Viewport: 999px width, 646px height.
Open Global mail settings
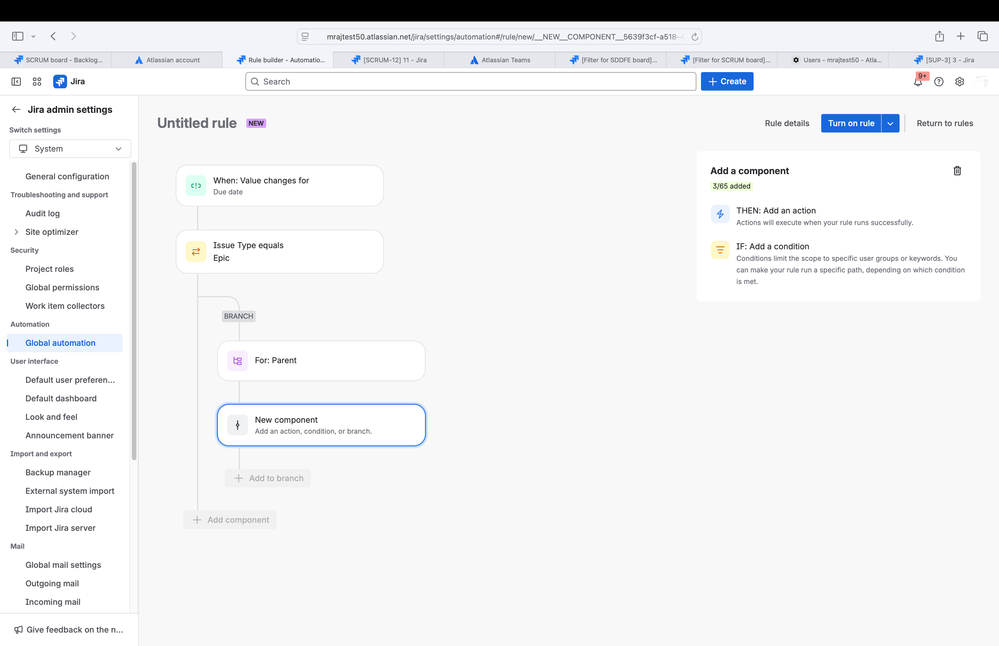[x=63, y=564]
